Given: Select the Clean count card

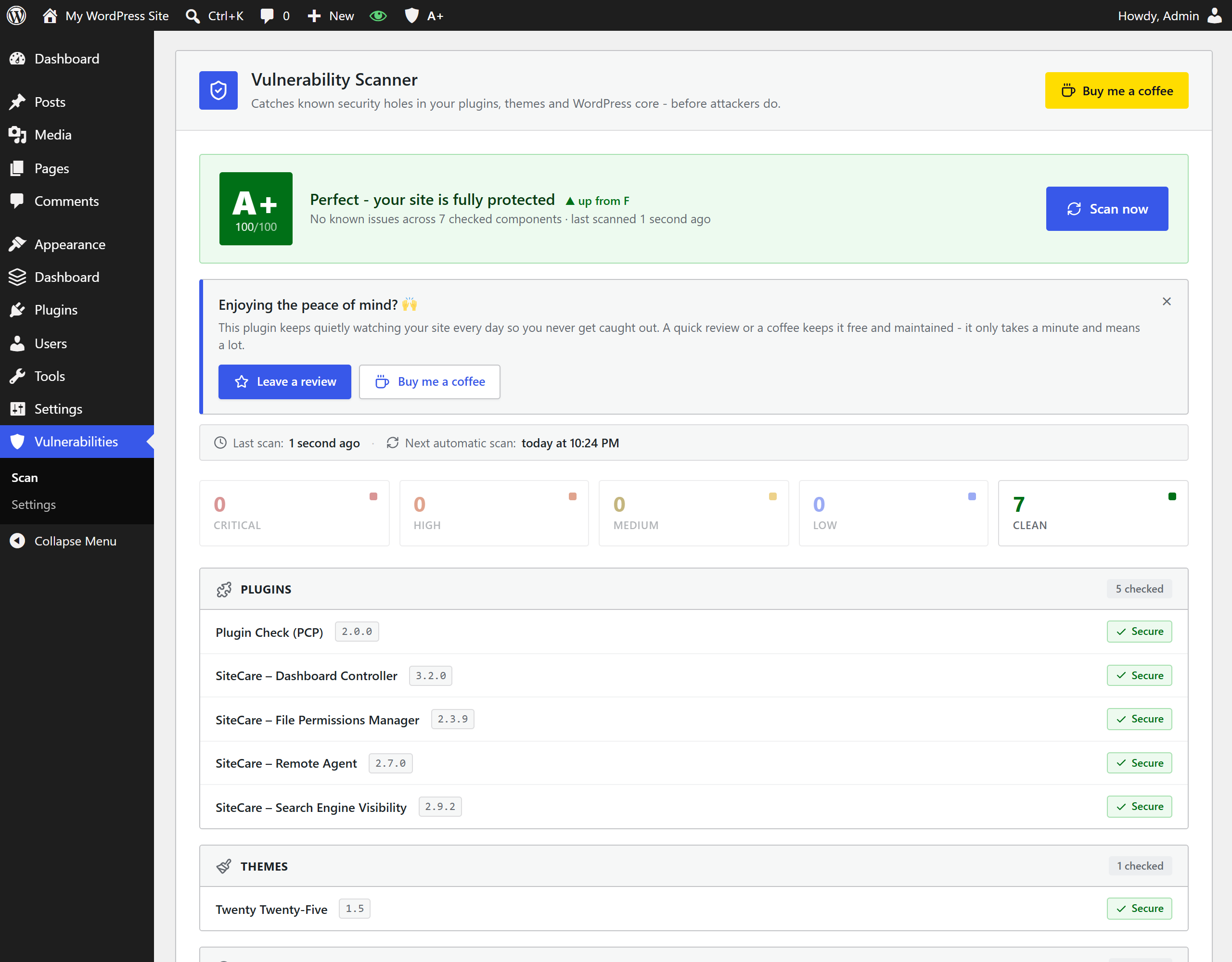Looking at the screenshot, I should [x=1093, y=513].
